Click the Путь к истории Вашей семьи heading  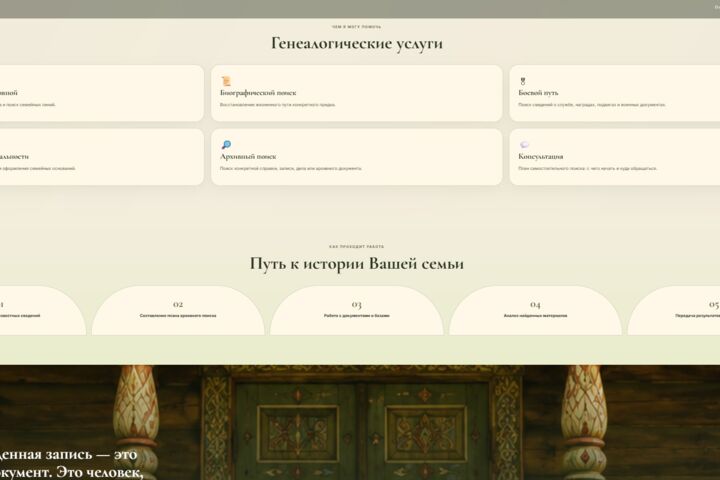coord(357,264)
